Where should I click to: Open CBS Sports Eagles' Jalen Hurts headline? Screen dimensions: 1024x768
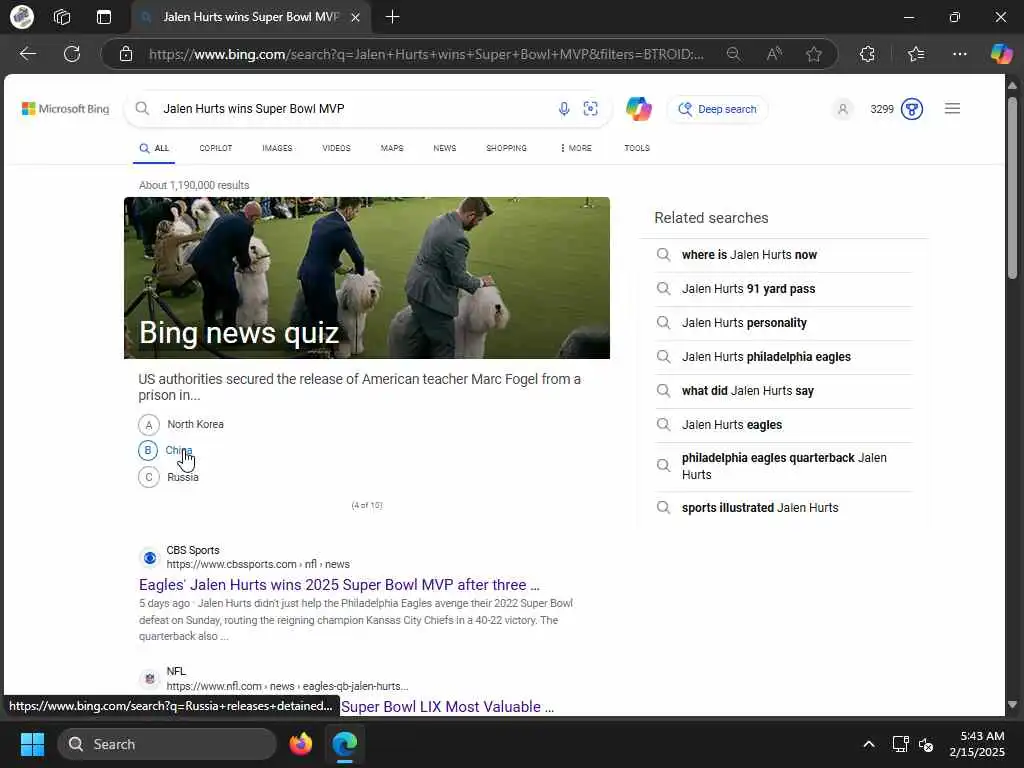click(339, 584)
